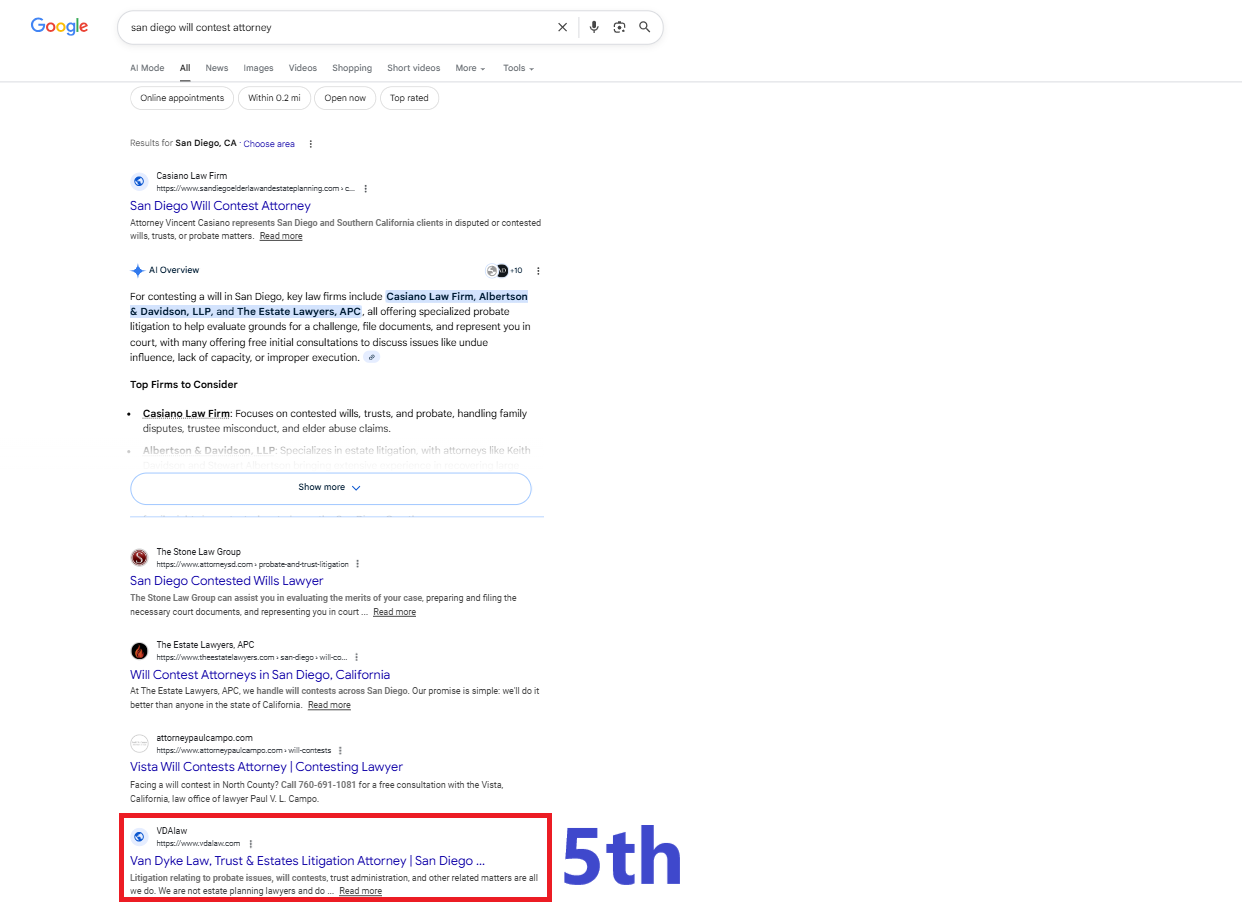The width and height of the screenshot is (1242, 906).
Task: Expand AI Overview with Show more
Action: (330, 488)
